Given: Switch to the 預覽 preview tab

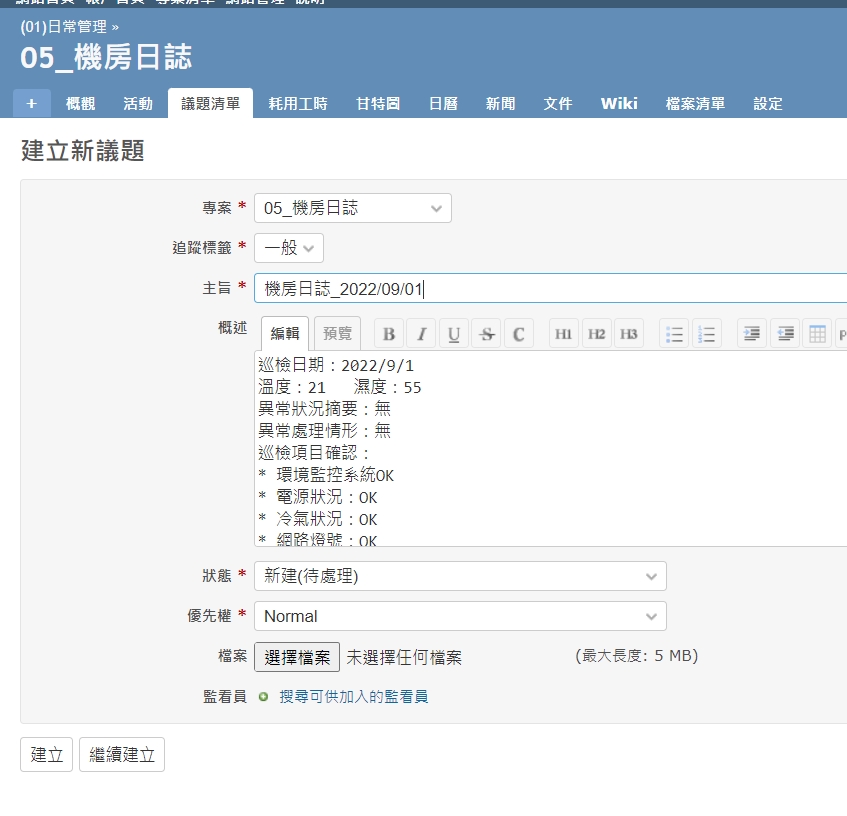Looking at the screenshot, I should [x=337, y=334].
